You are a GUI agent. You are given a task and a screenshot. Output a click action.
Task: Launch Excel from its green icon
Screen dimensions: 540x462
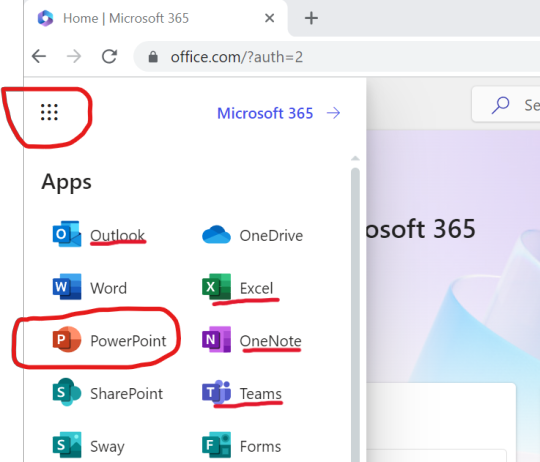216,287
